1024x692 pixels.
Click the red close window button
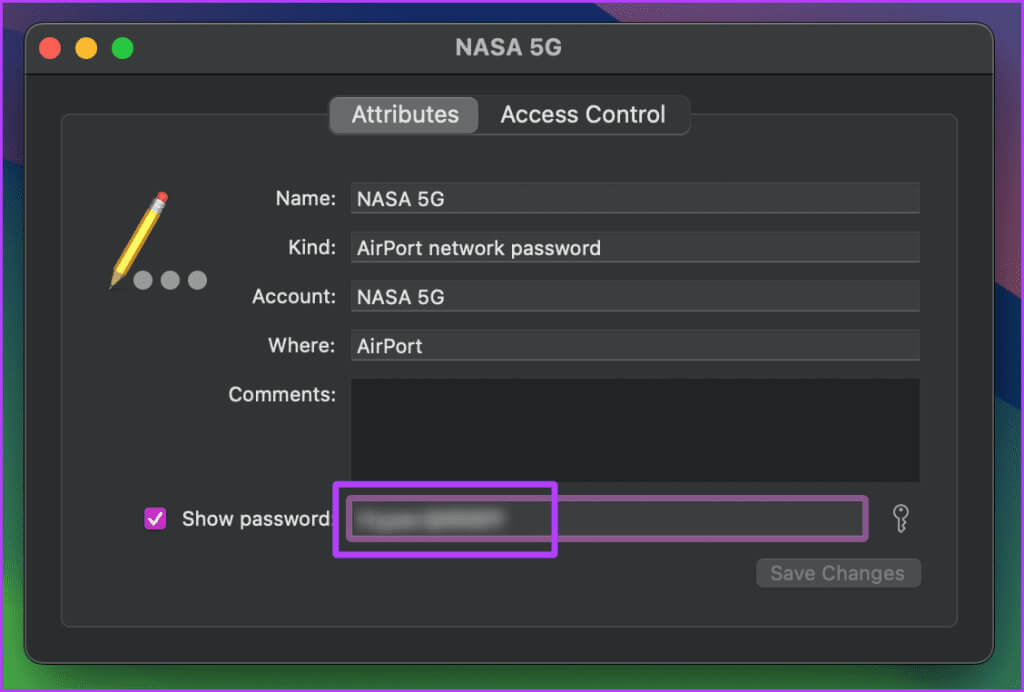(50, 48)
